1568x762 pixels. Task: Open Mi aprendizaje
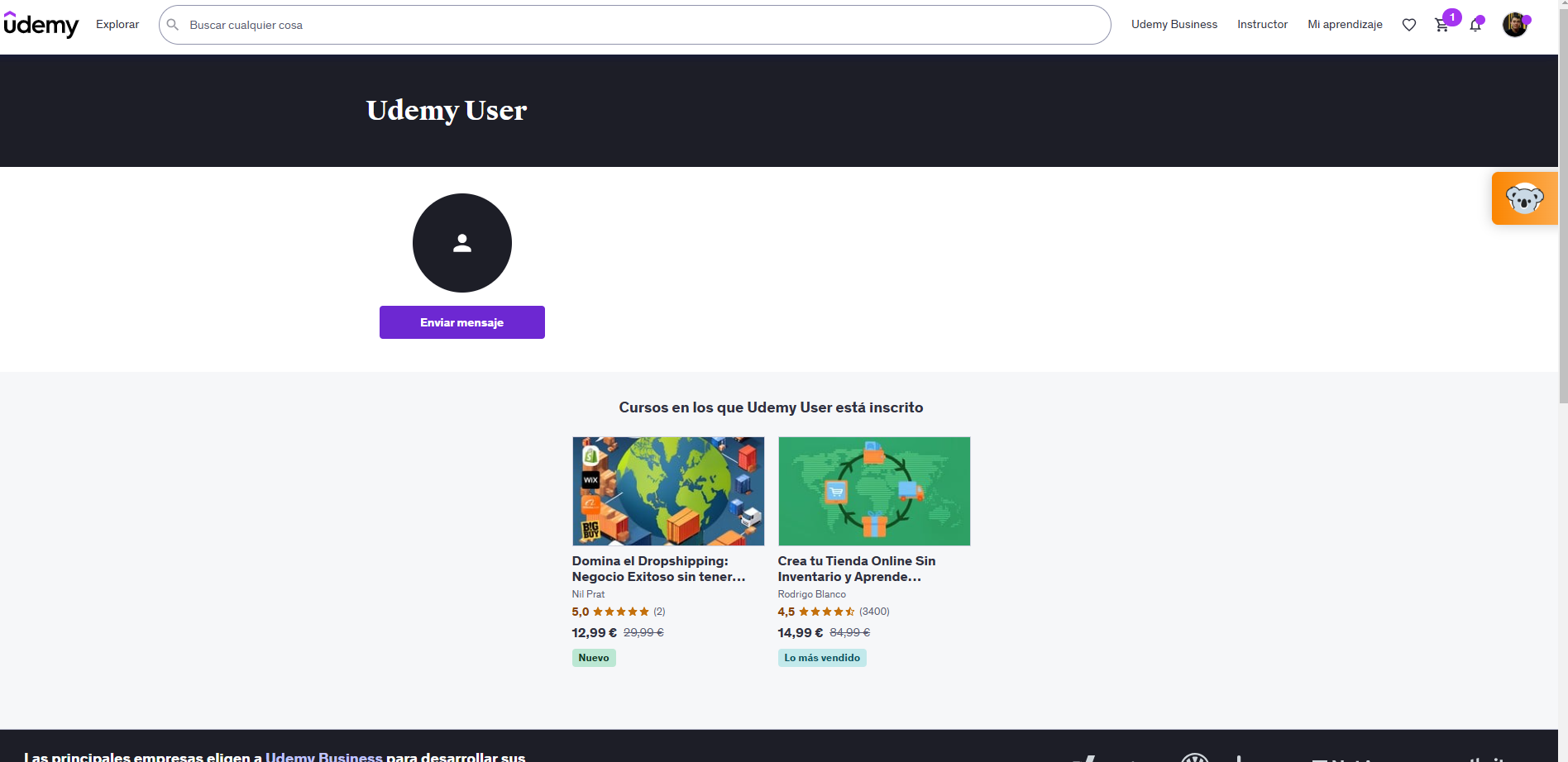(x=1346, y=25)
